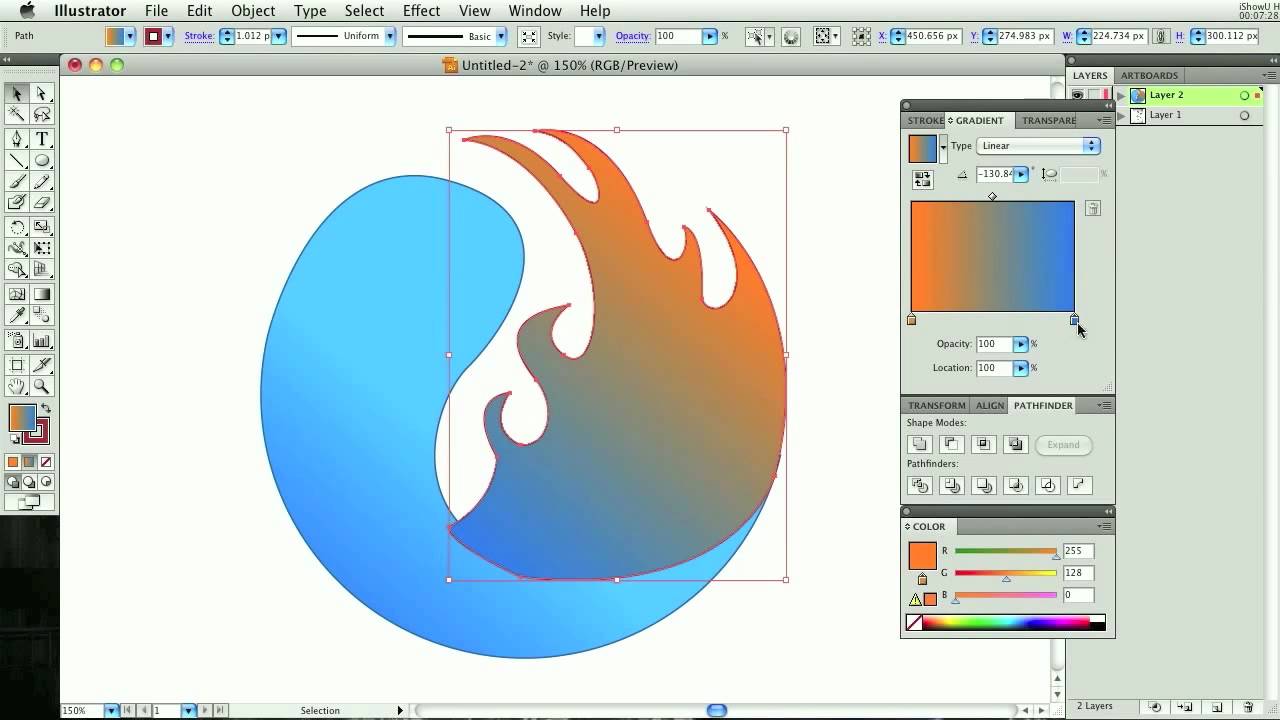This screenshot has width=1280, height=720.
Task: Click Minus Front shape mode icon
Action: coord(951,445)
